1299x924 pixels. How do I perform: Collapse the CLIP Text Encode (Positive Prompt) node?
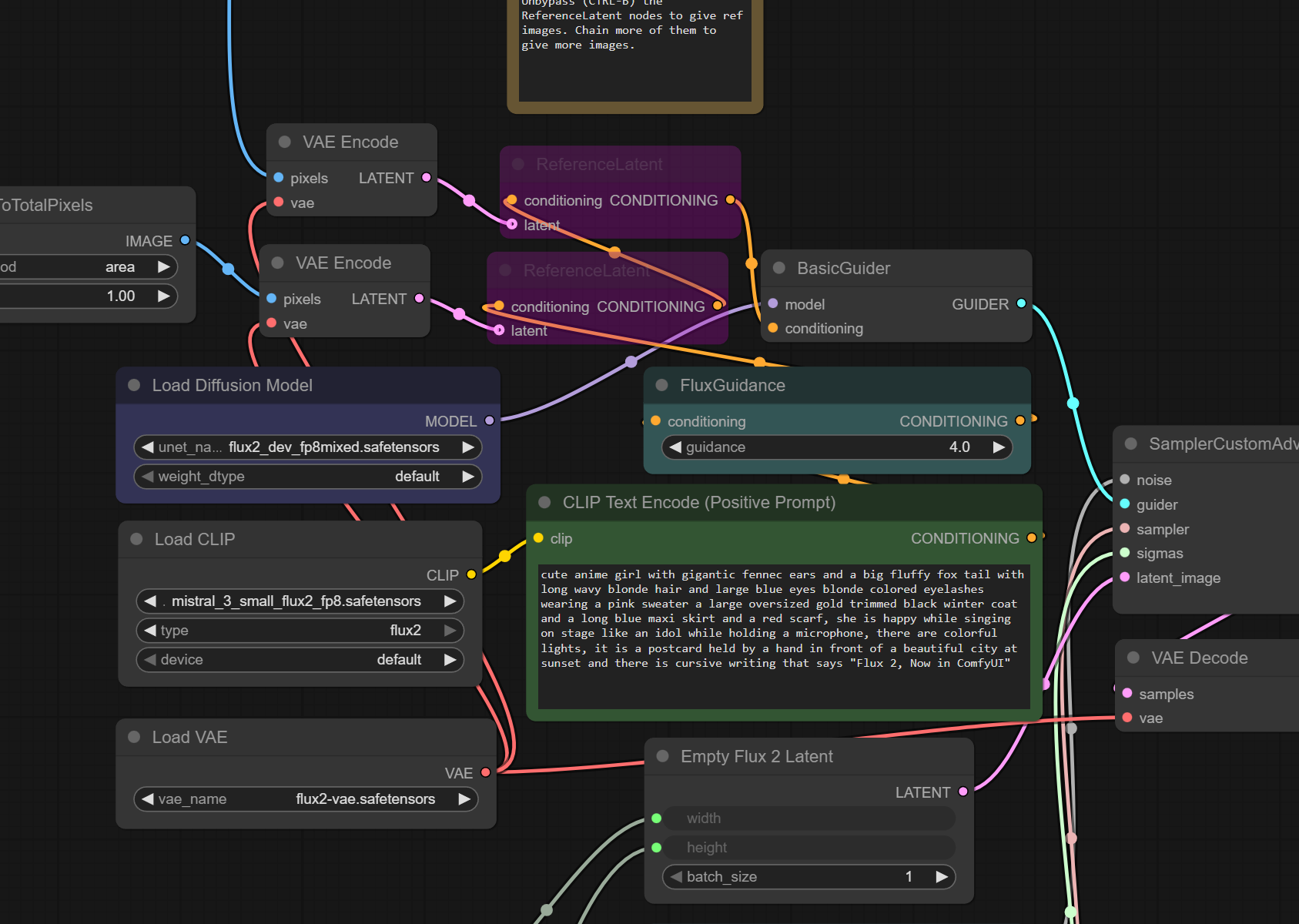point(544,502)
